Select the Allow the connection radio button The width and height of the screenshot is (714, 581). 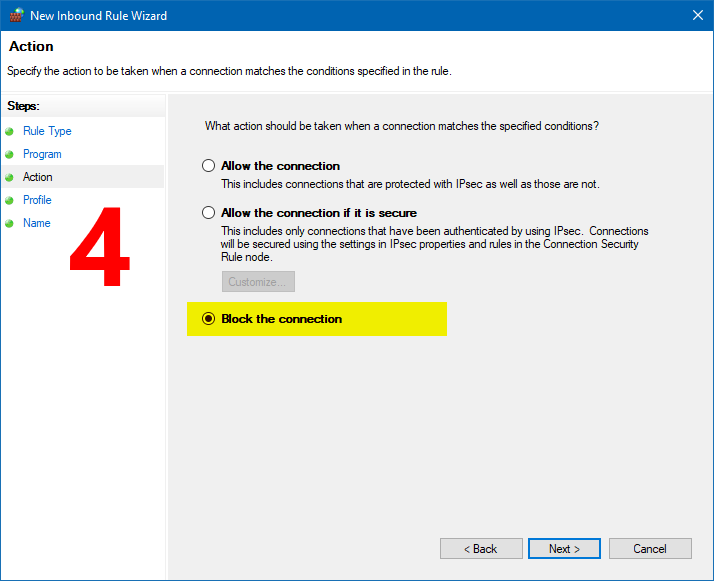(x=209, y=165)
